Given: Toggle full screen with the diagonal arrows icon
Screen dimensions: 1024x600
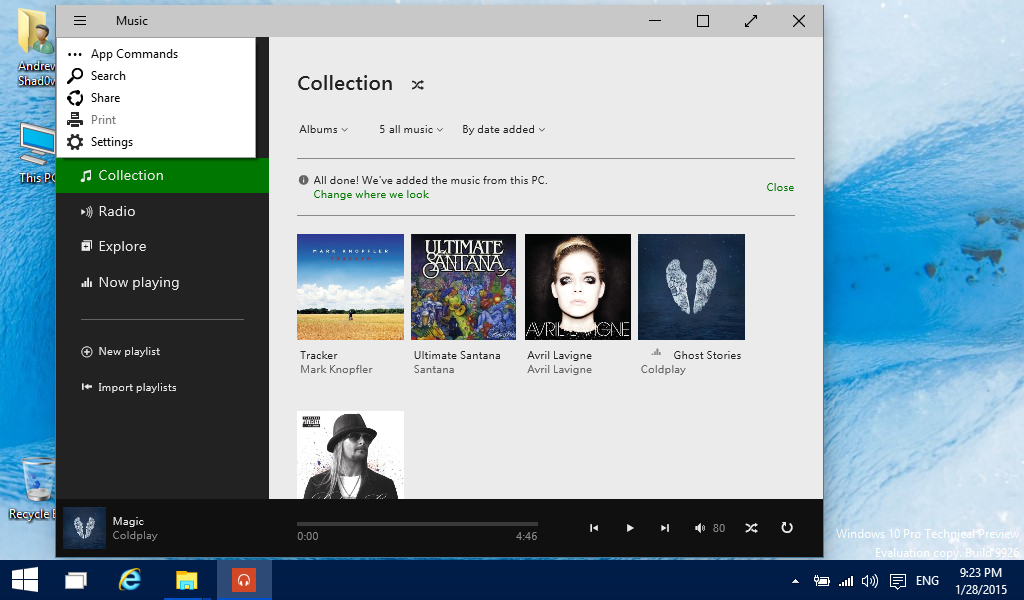Looking at the screenshot, I should (751, 21).
